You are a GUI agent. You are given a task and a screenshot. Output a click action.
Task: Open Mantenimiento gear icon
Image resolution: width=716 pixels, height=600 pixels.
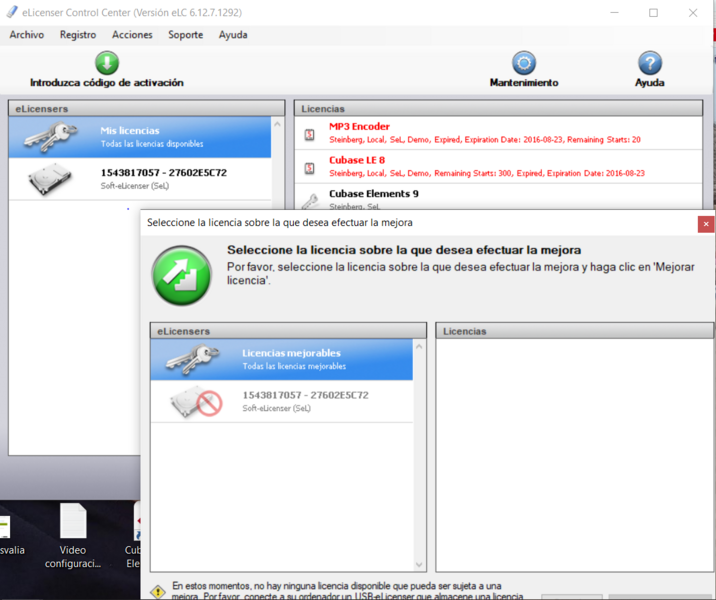pyautogui.click(x=524, y=63)
